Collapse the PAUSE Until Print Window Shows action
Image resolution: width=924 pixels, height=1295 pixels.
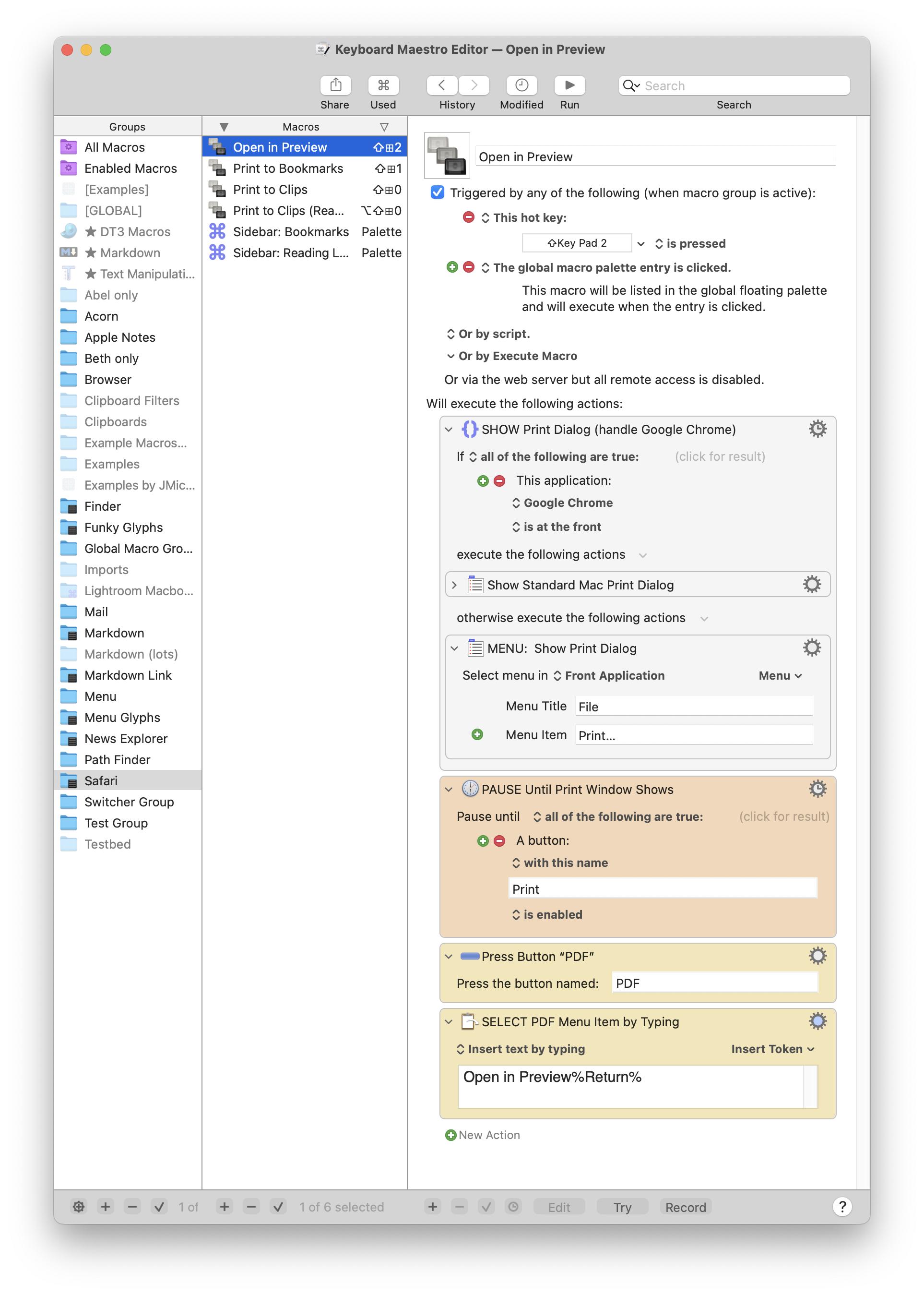449,790
